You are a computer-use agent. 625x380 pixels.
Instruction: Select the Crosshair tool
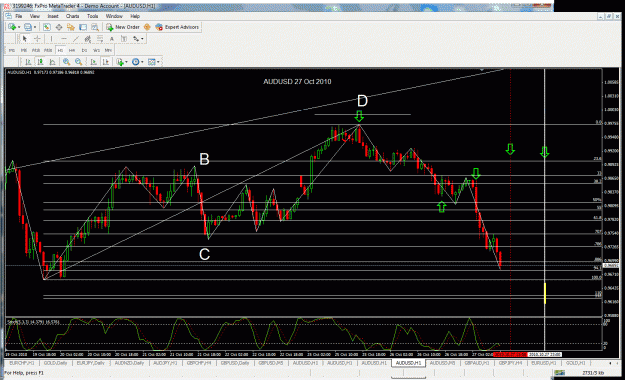[37, 39]
